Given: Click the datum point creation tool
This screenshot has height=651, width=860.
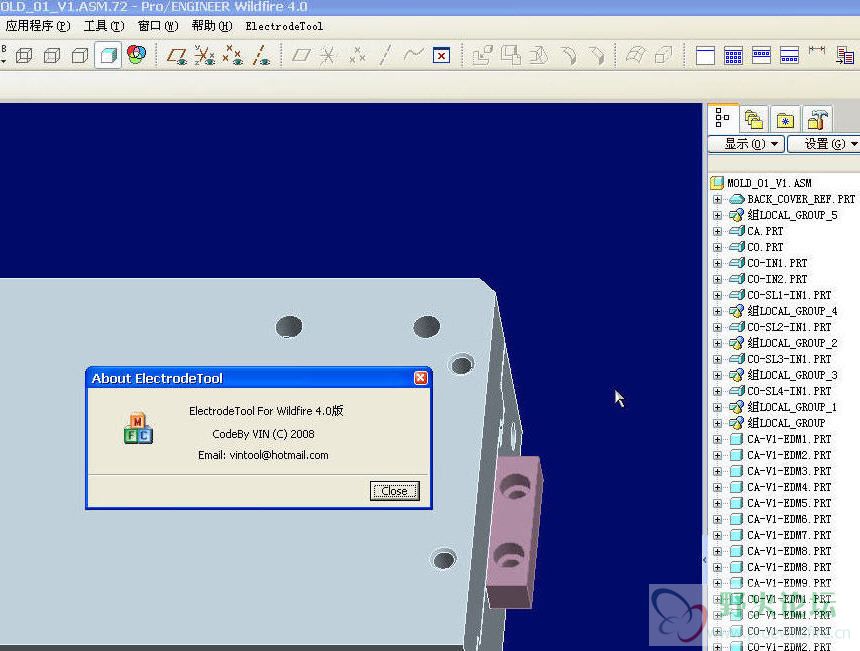Looking at the screenshot, I should [x=358, y=55].
